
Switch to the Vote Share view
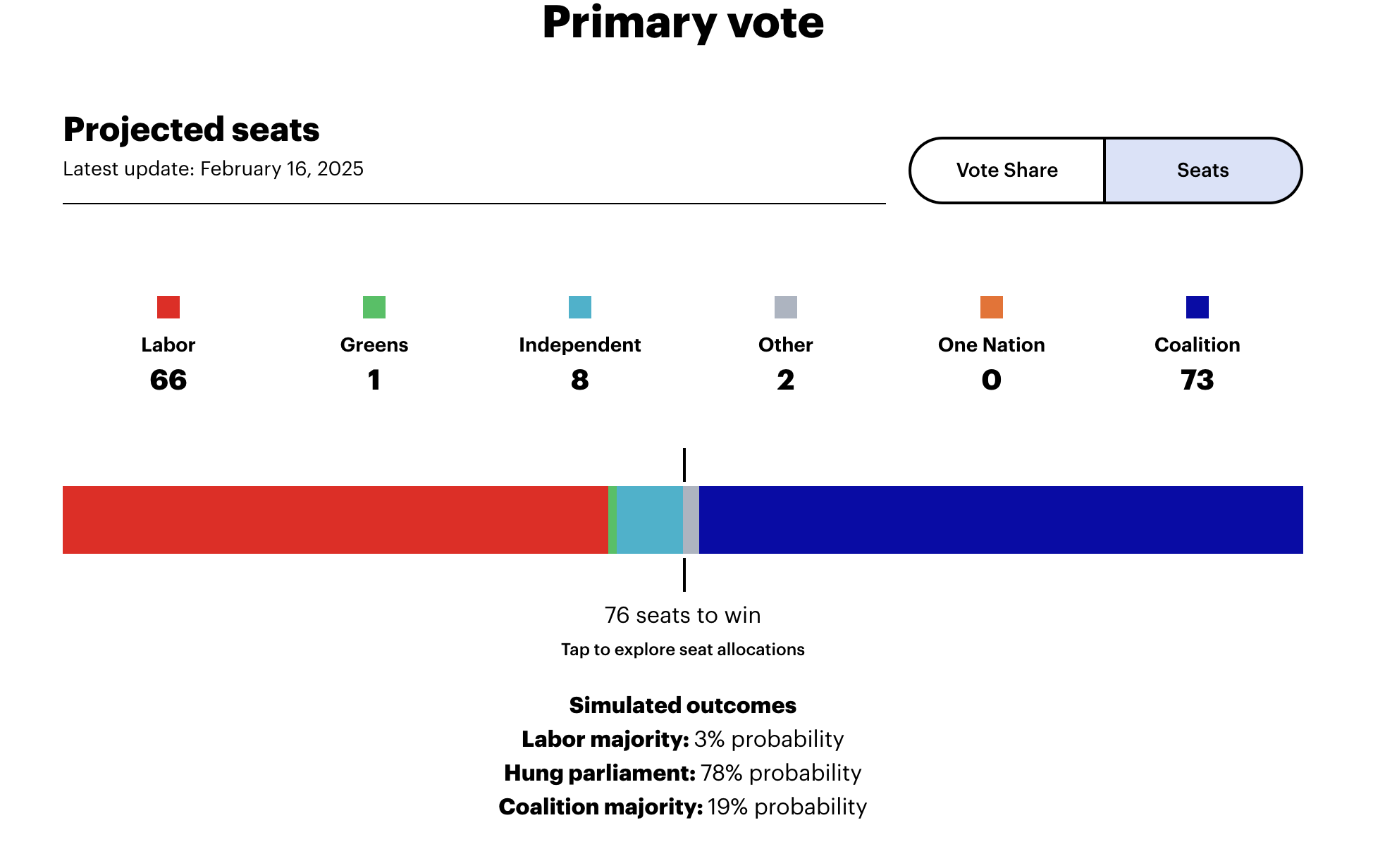1006,170
